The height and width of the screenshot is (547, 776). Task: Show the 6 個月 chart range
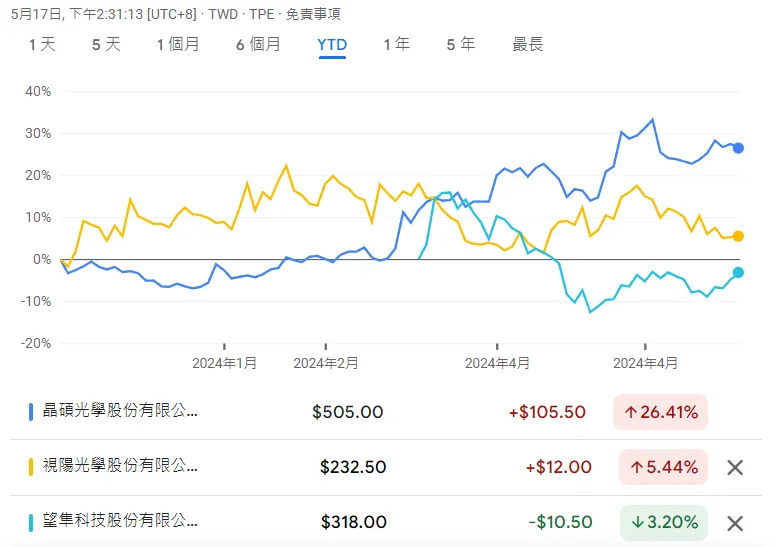(258, 45)
